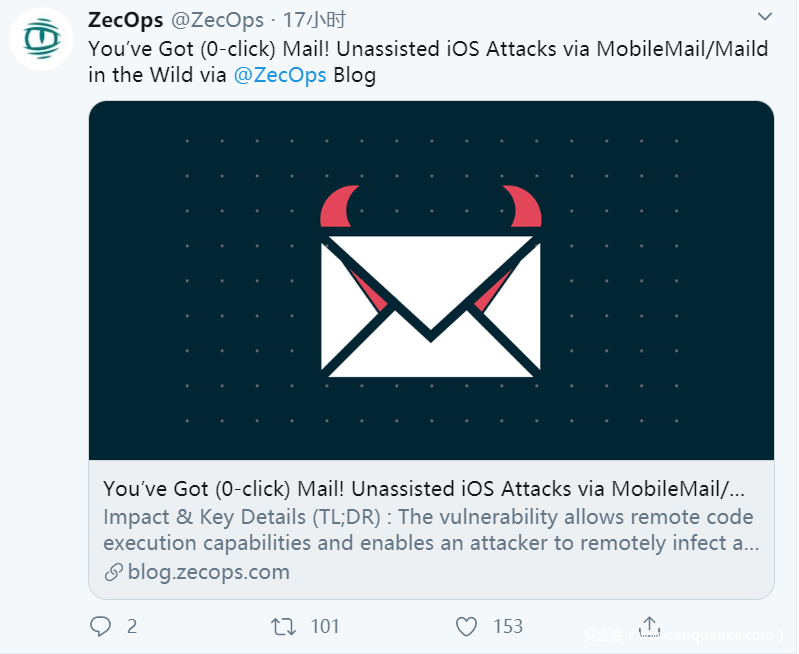799x654 pixels.
Task: Click the Impact & Key Details card description
Action: click(428, 530)
